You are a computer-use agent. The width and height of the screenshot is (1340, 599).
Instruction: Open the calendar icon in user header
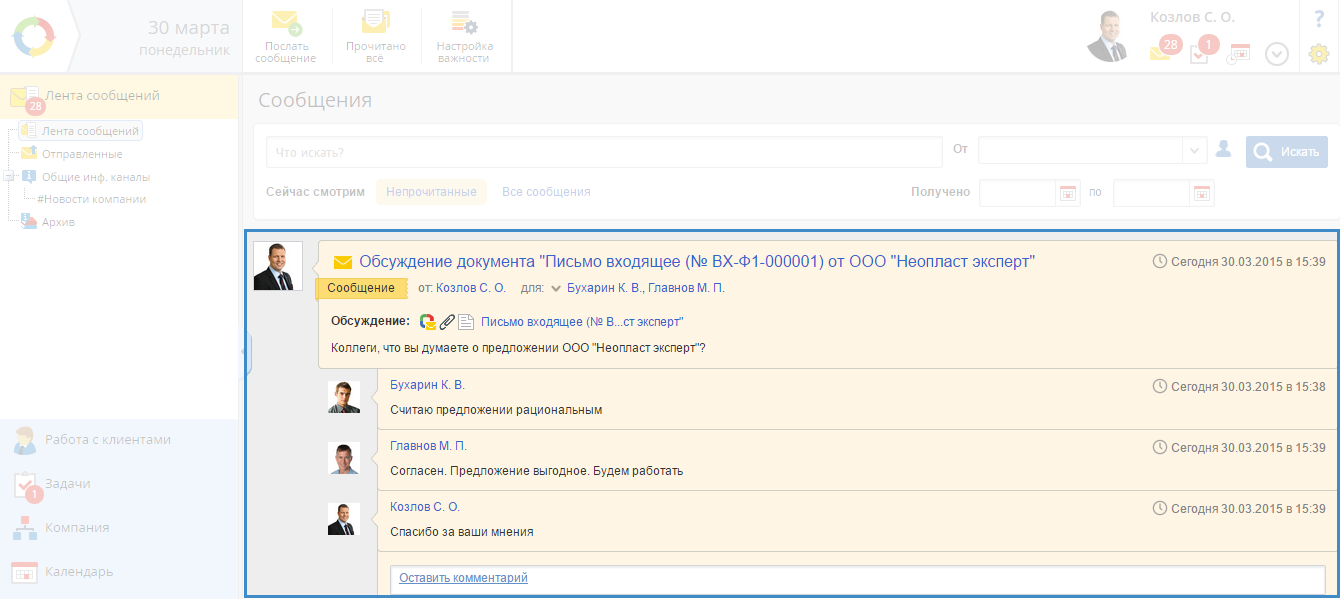1239,53
